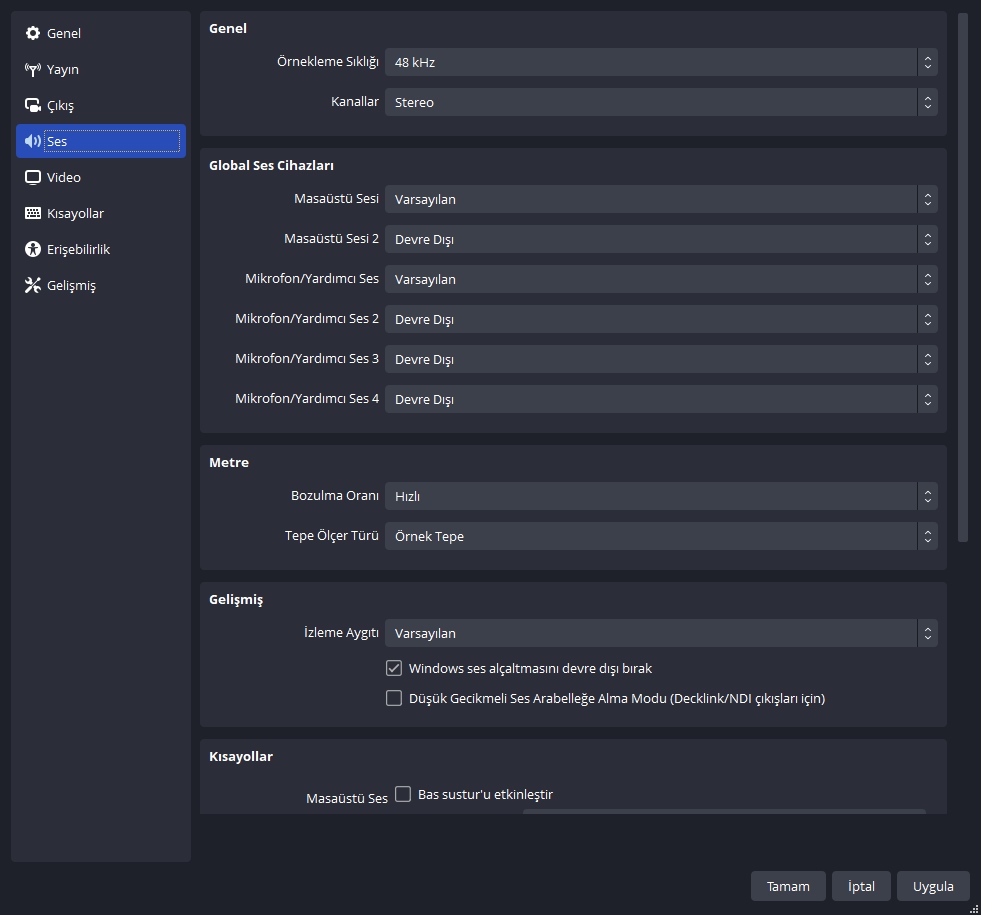Screen dimensions: 981x915
Task: Select the Çıkış output icon
Action: click(33, 105)
